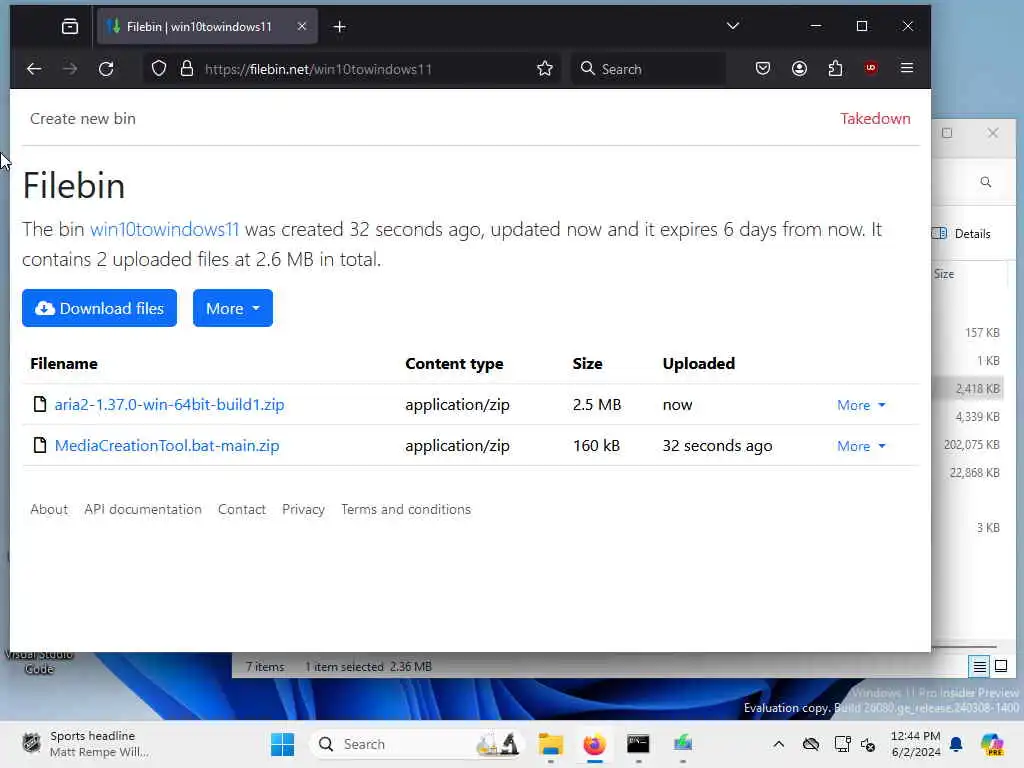Open a new browser tab
1024x768 pixels.
click(340, 27)
